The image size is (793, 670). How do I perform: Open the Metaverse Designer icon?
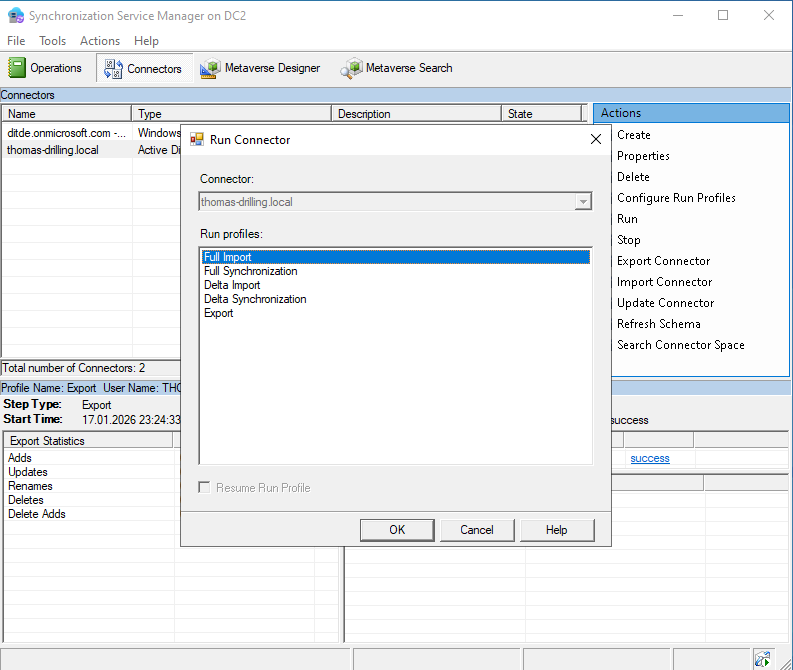coord(210,68)
